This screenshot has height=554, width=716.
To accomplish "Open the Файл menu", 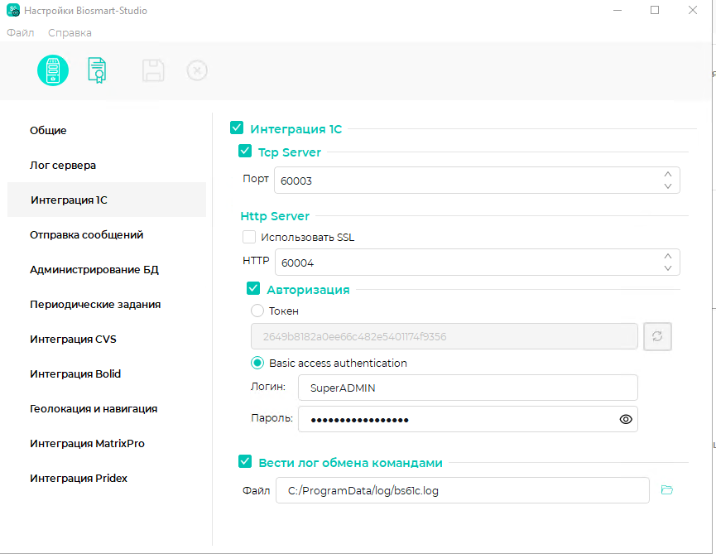I will tap(20, 32).
